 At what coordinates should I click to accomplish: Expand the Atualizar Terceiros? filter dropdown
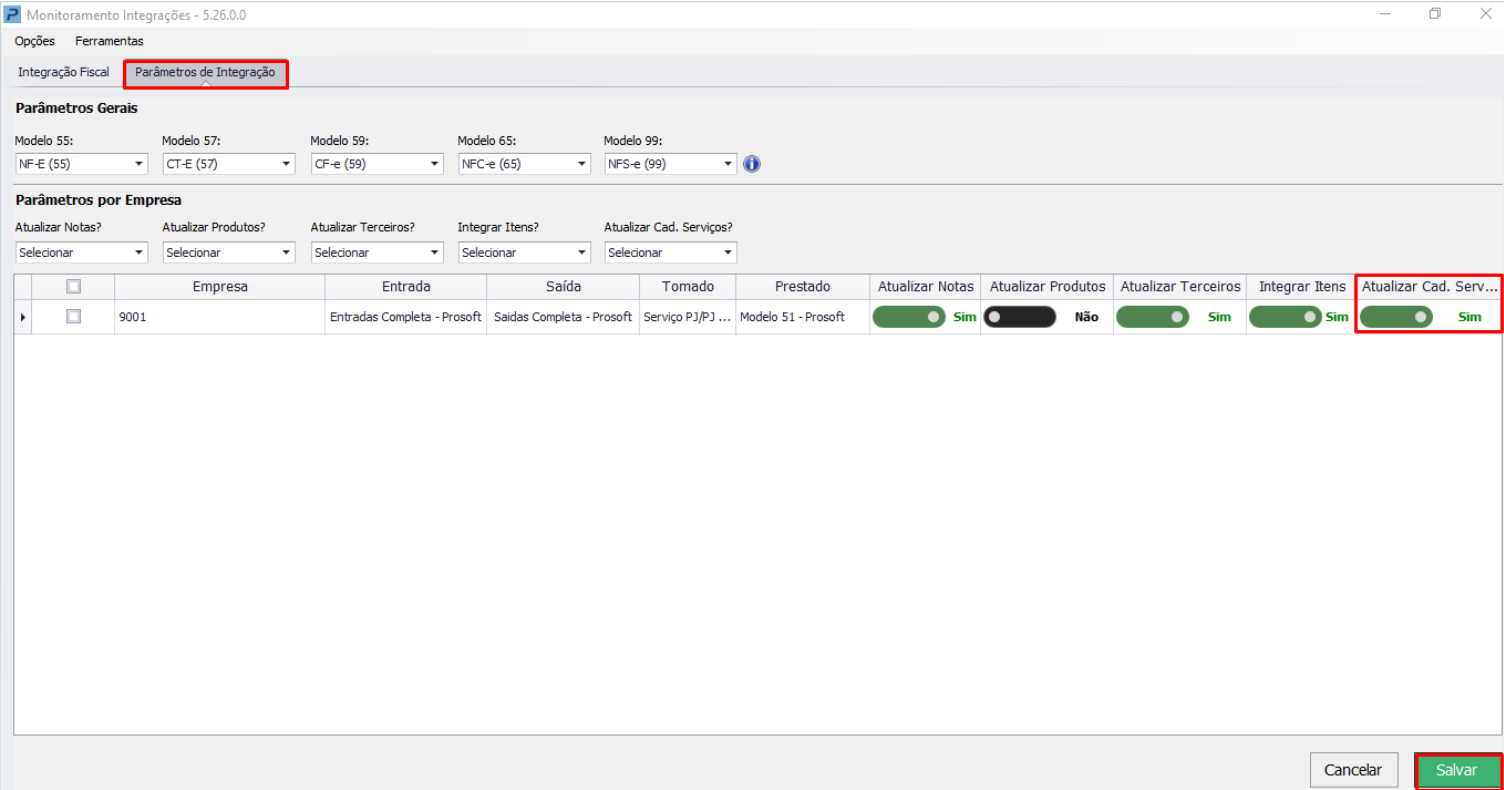tap(377, 253)
